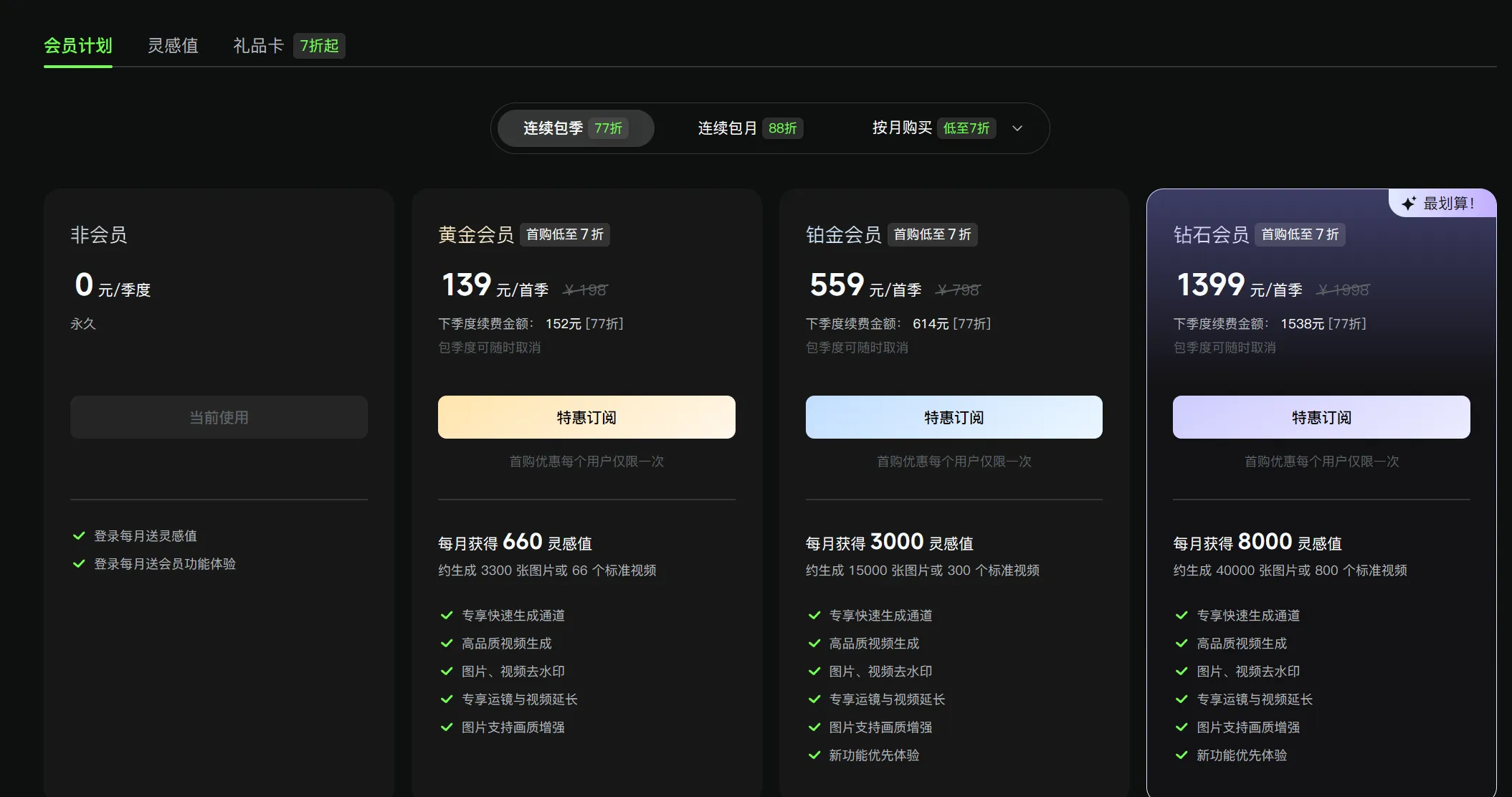Screen dimensions: 1512x797
Task: Click the 7折起 badge next to 礼品卡
Action: [319, 46]
